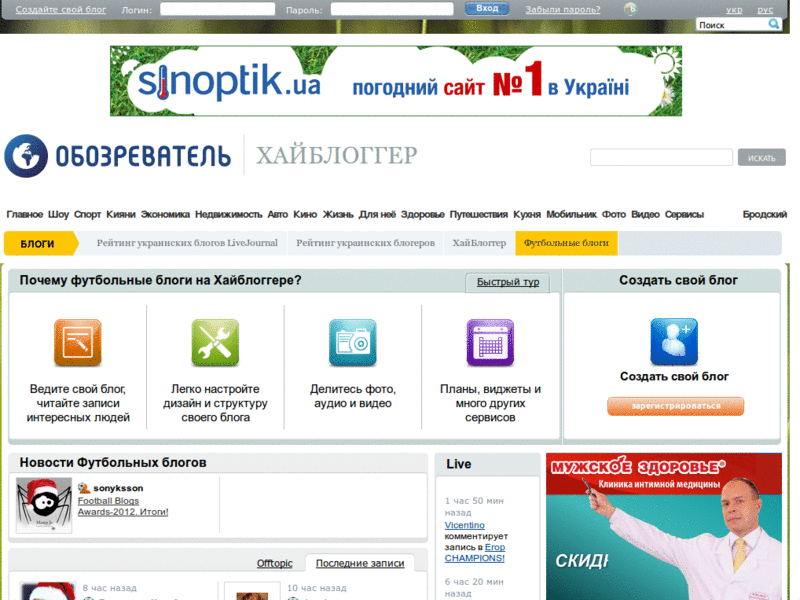Click the Obozrevatel globe logo
The height and width of the screenshot is (600, 800).
pos(26,156)
